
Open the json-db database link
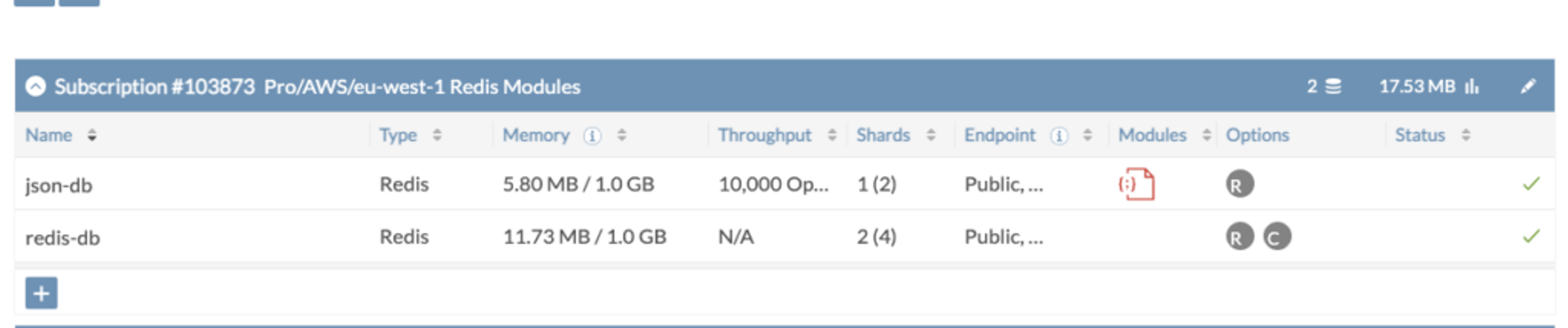click(58, 185)
